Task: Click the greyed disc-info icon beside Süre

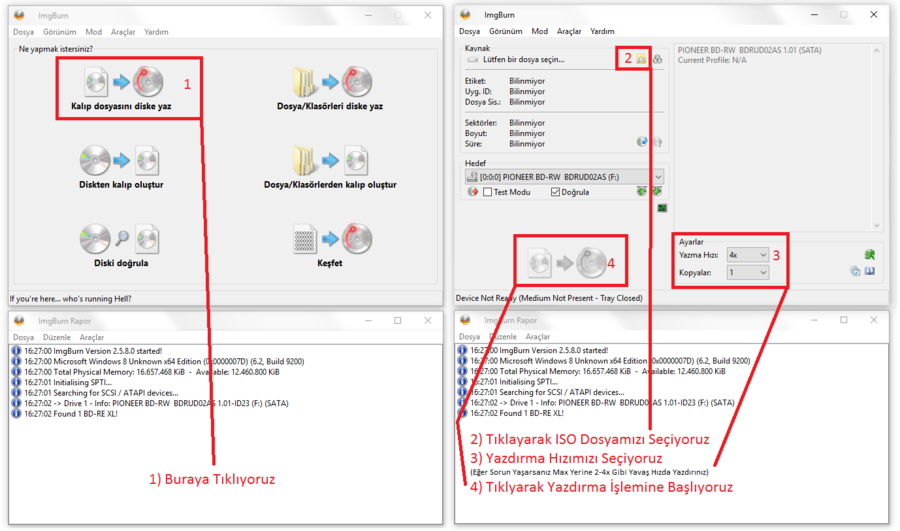Action: [657, 142]
